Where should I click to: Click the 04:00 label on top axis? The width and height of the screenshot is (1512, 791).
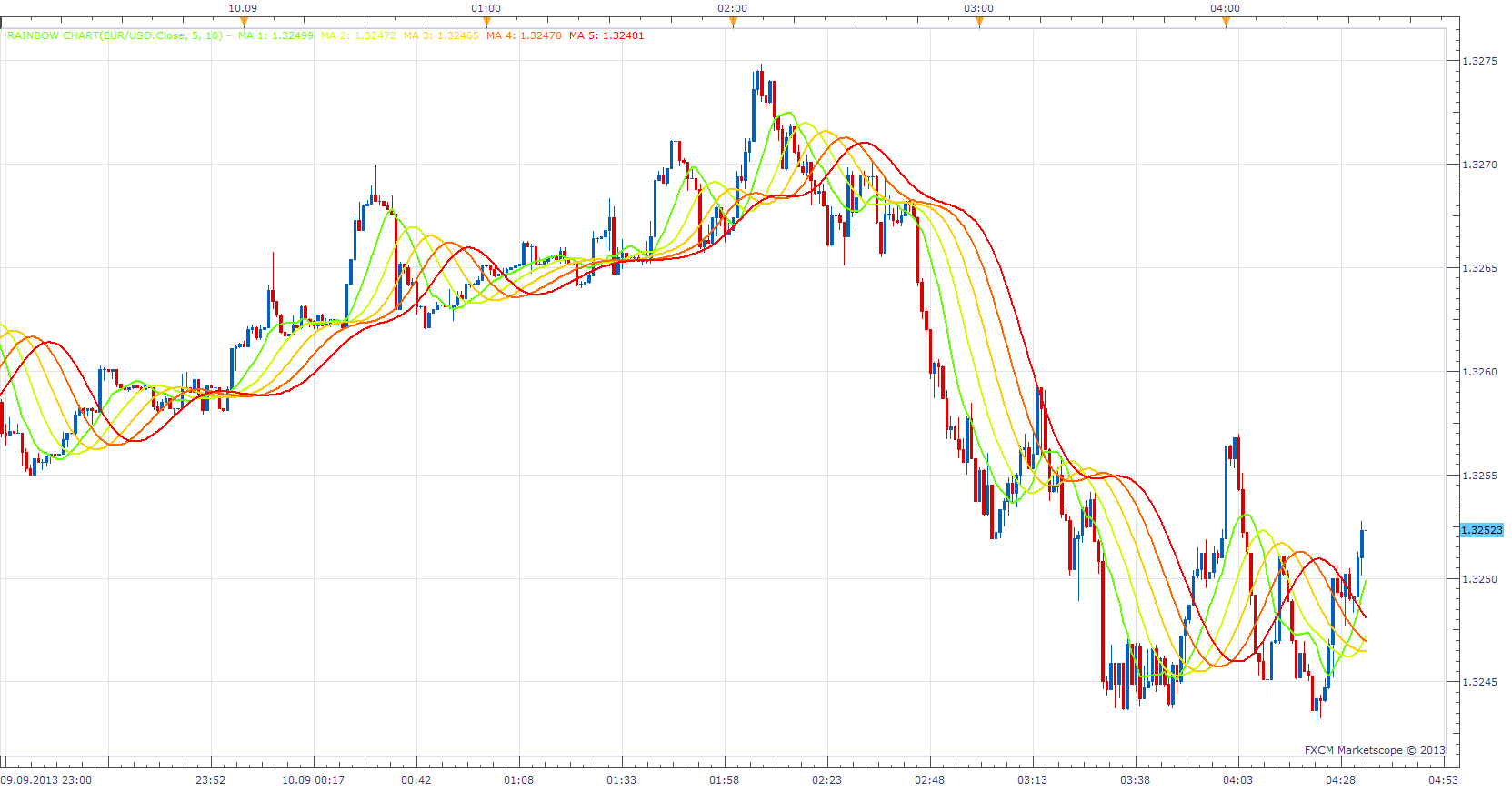[1226, 8]
